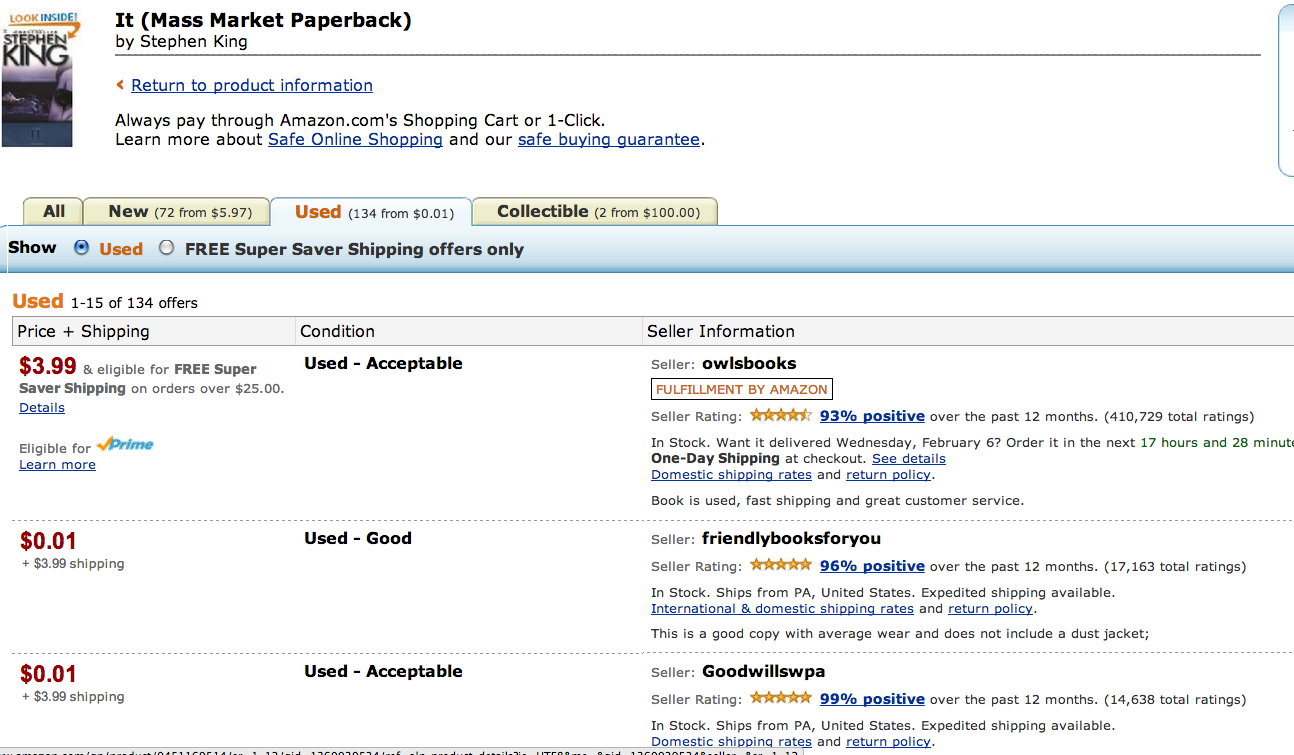Open owlsbooks 93% positive rating link

tap(872, 416)
